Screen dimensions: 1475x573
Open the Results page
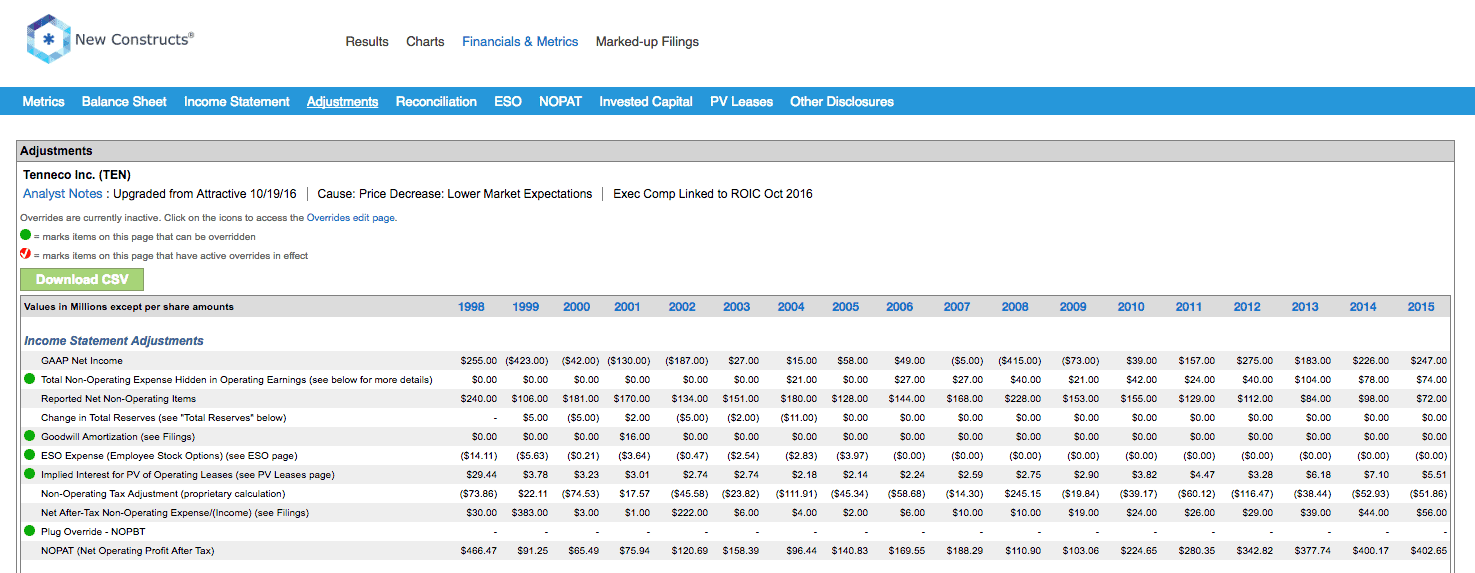coord(367,42)
